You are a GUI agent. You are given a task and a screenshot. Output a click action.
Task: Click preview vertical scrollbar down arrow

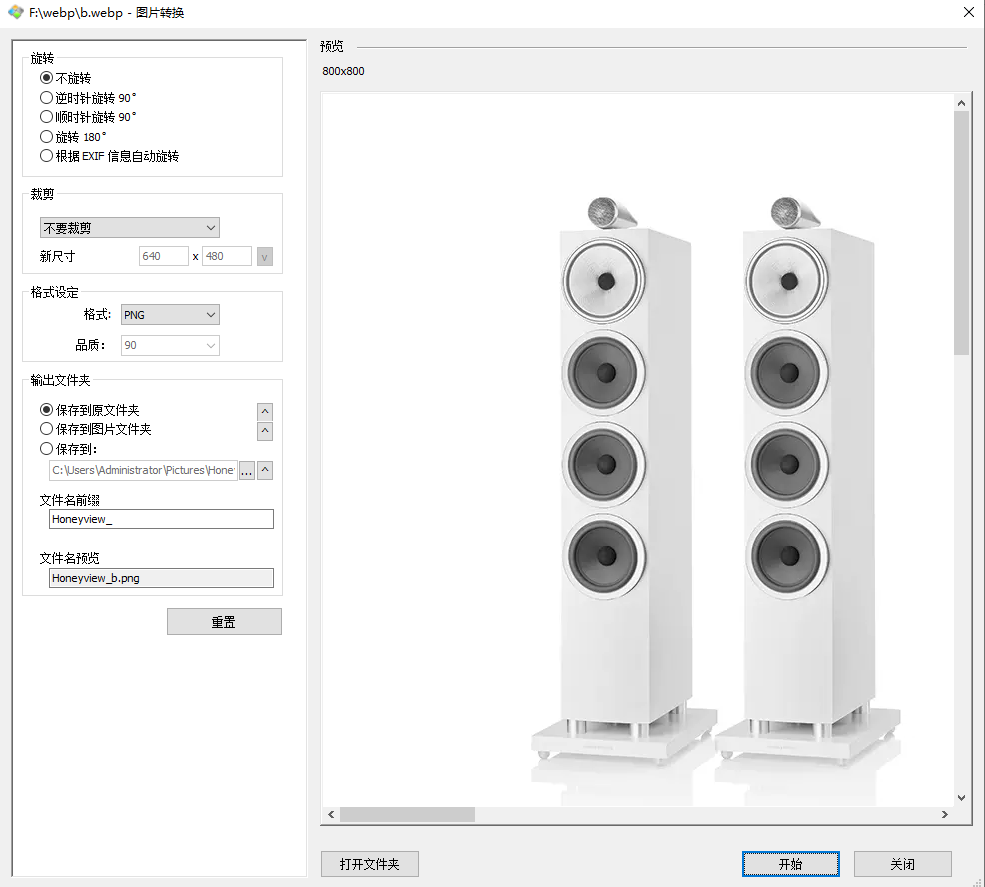[x=961, y=798]
